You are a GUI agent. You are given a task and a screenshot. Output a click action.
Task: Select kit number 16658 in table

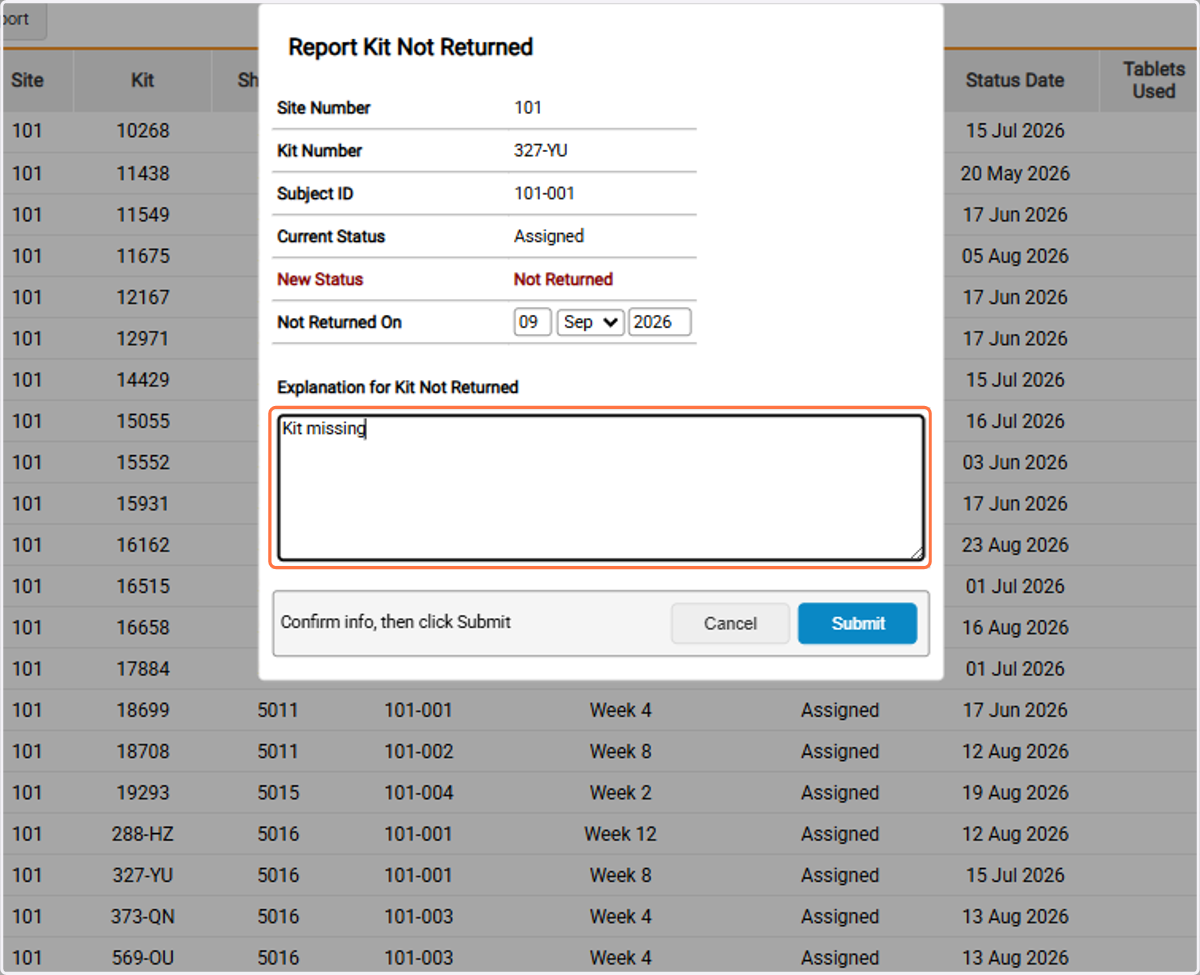(143, 627)
